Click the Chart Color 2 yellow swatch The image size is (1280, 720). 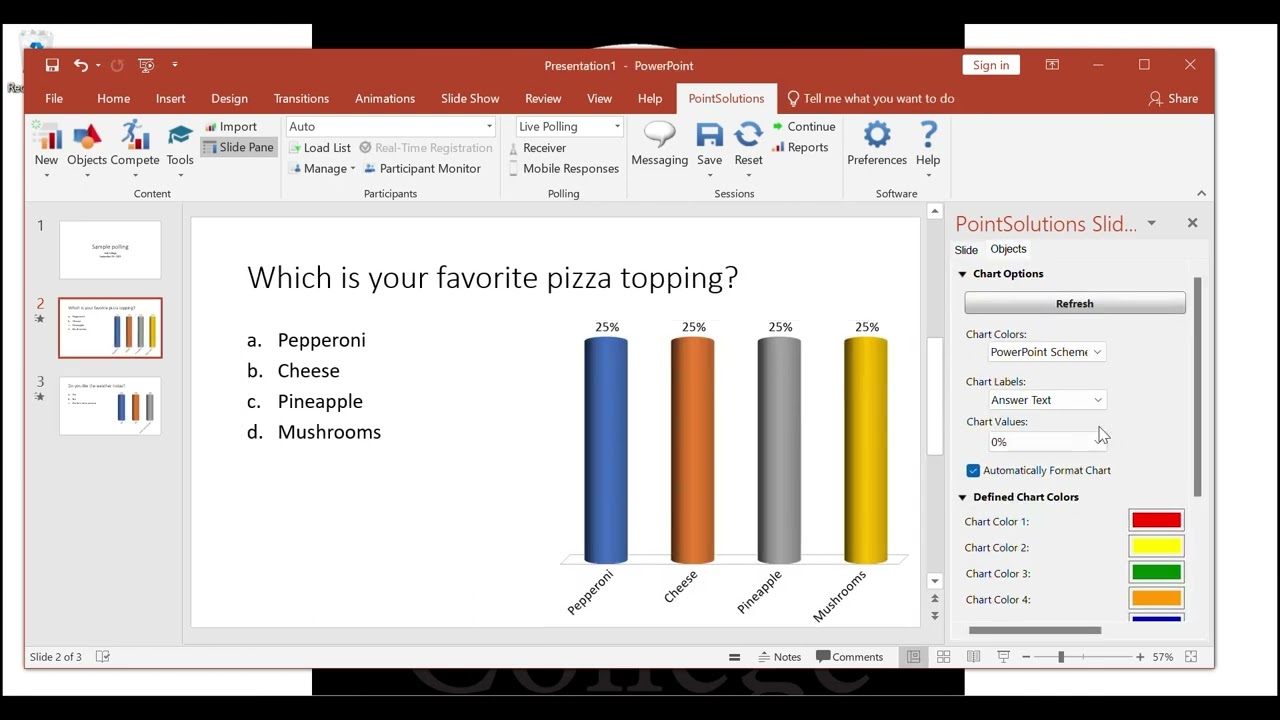pos(1157,547)
